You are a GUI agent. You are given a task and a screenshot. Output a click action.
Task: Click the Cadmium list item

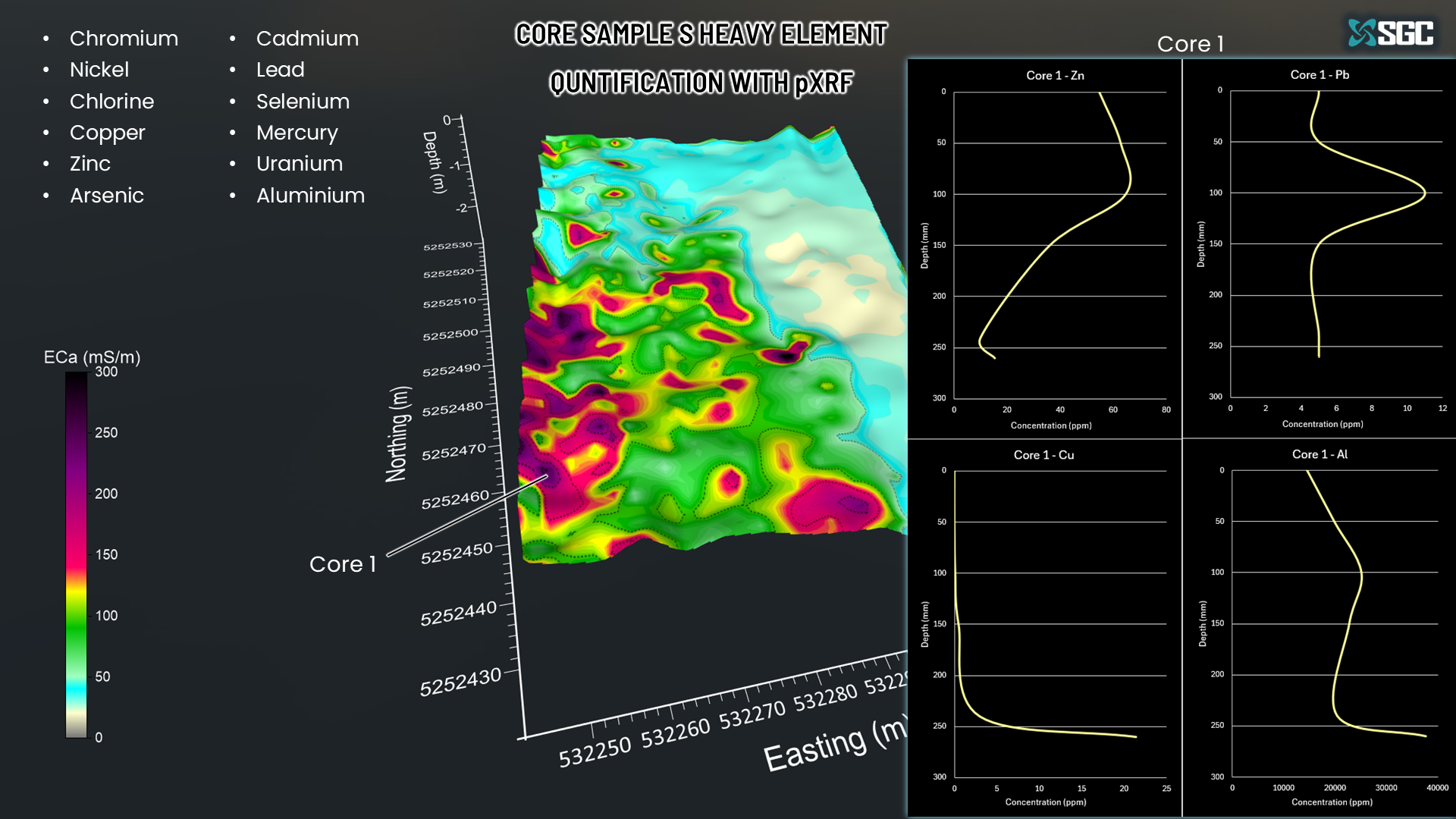click(x=307, y=39)
